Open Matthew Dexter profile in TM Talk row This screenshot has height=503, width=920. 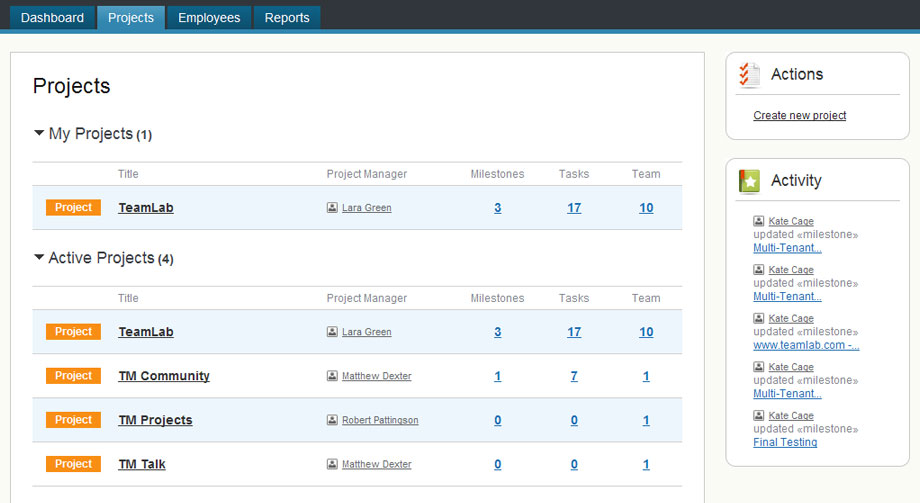[377, 464]
